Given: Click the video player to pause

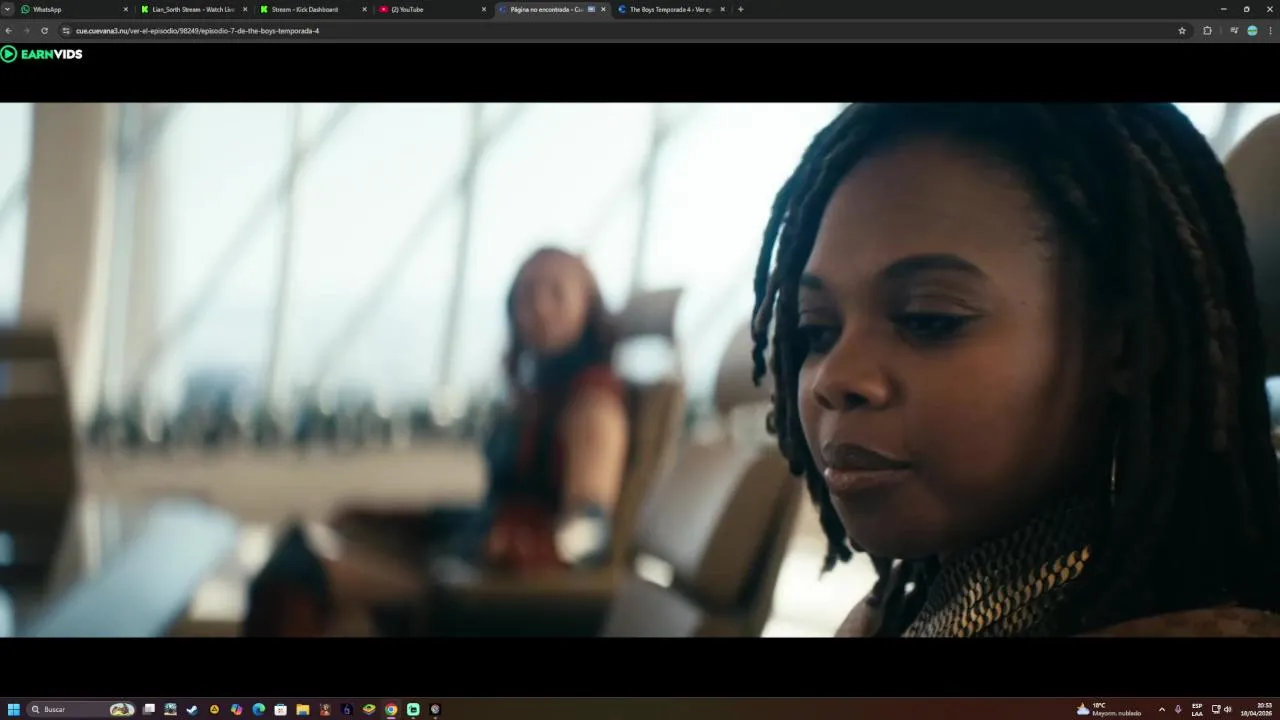Looking at the screenshot, I should coord(640,370).
